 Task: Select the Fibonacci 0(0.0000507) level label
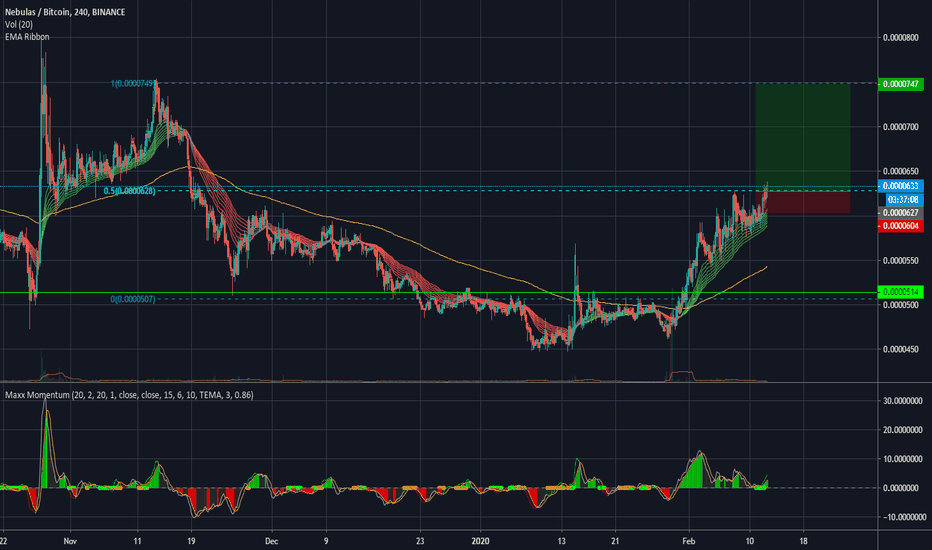[133, 299]
